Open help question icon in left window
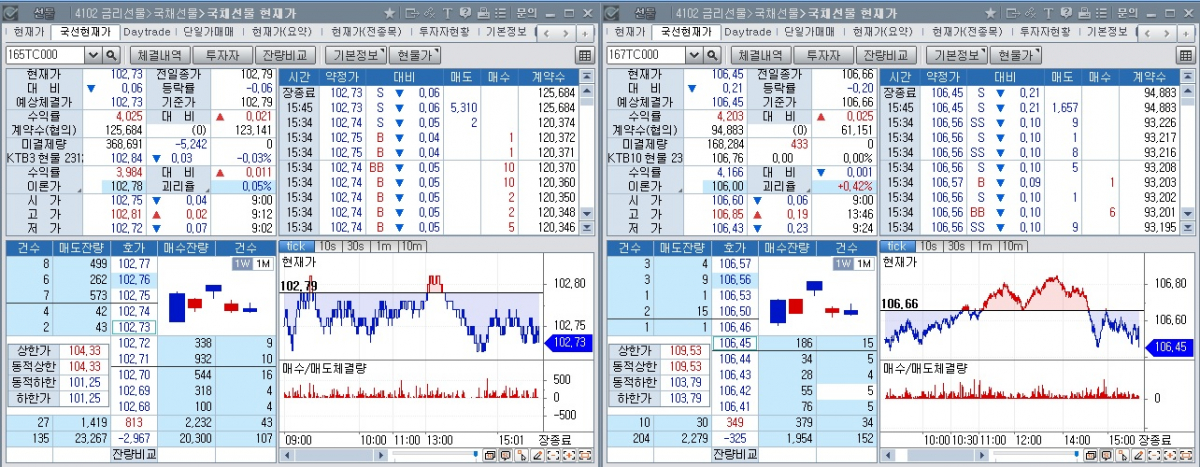Screen dimensions: 1200x467 click(465, 13)
